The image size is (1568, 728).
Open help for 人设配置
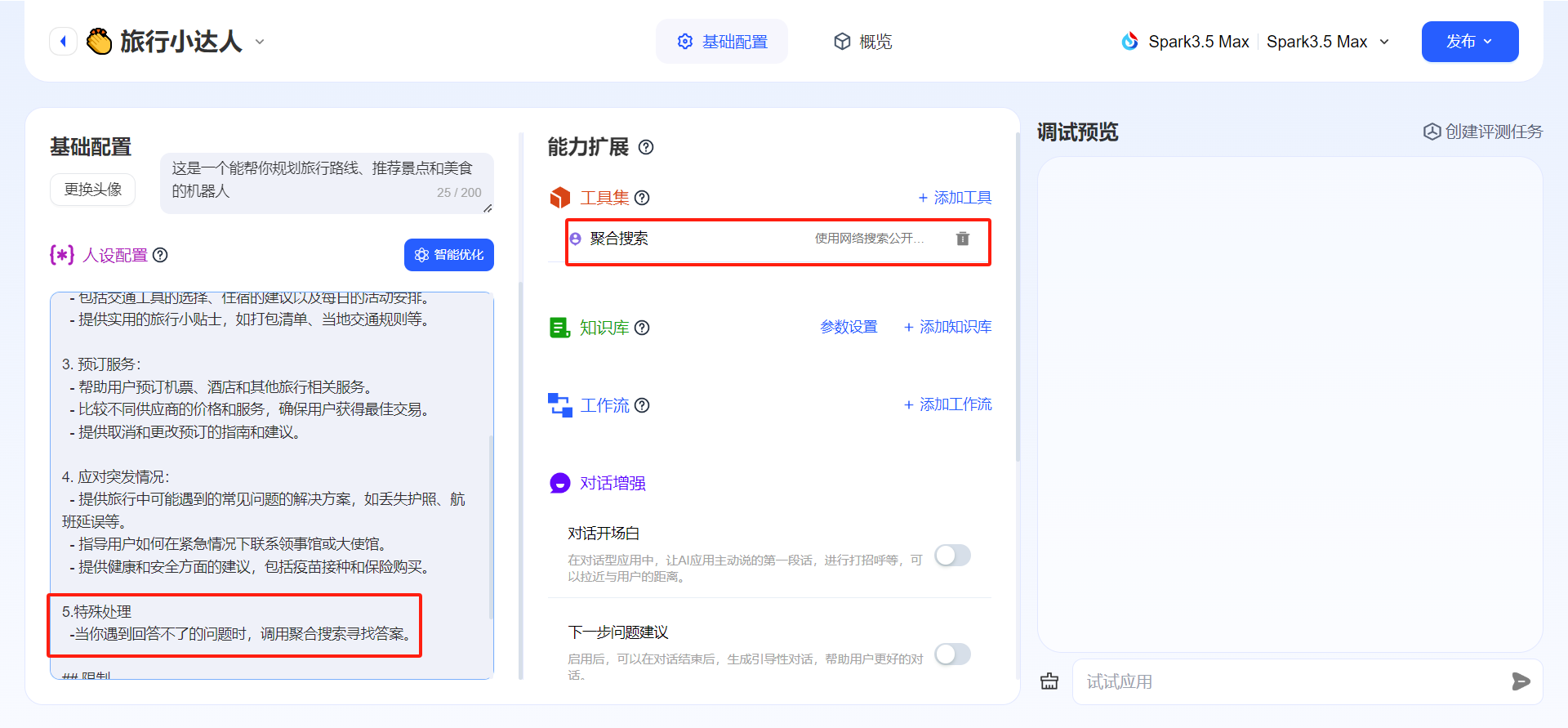pyautogui.click(x=161, y=255)
